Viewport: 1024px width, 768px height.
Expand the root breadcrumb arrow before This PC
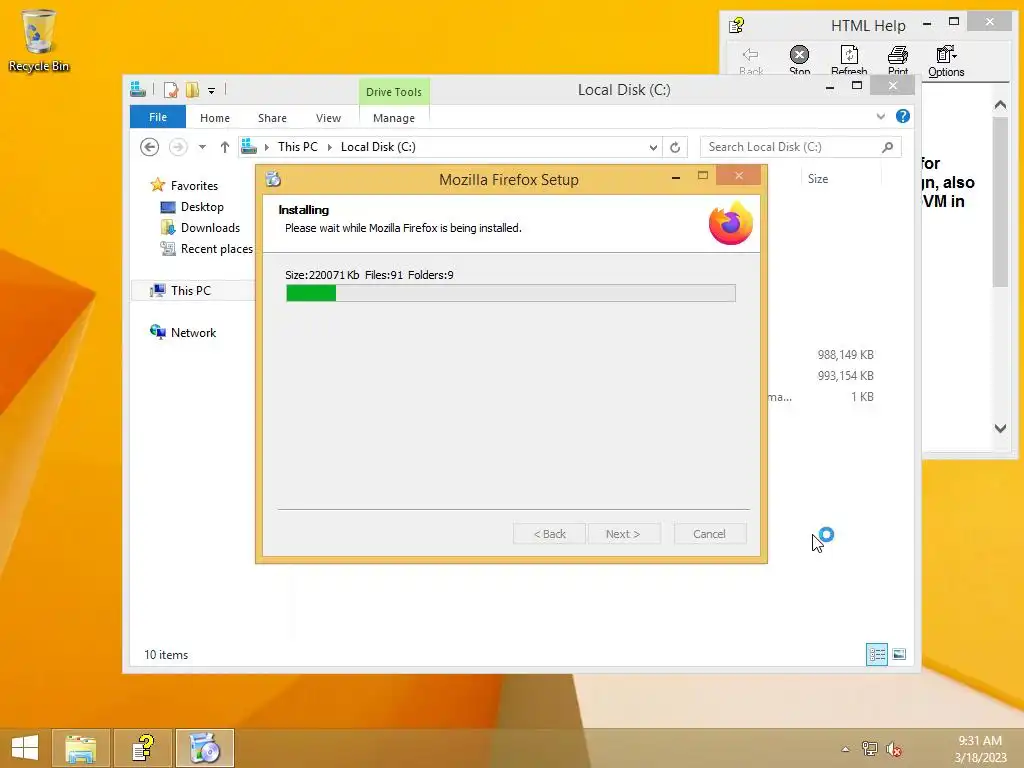tap(266, 148)
